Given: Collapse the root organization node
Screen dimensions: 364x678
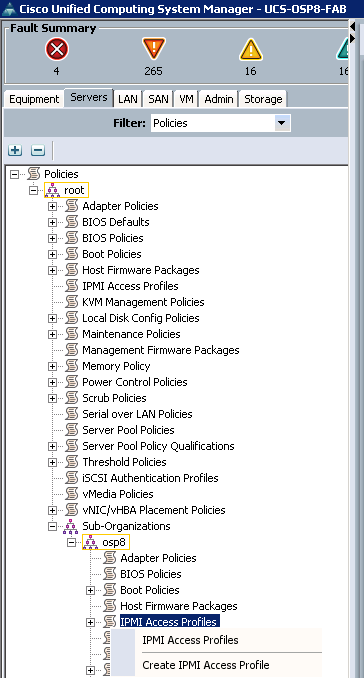Looking at the screenshot, I should [33, 190].
